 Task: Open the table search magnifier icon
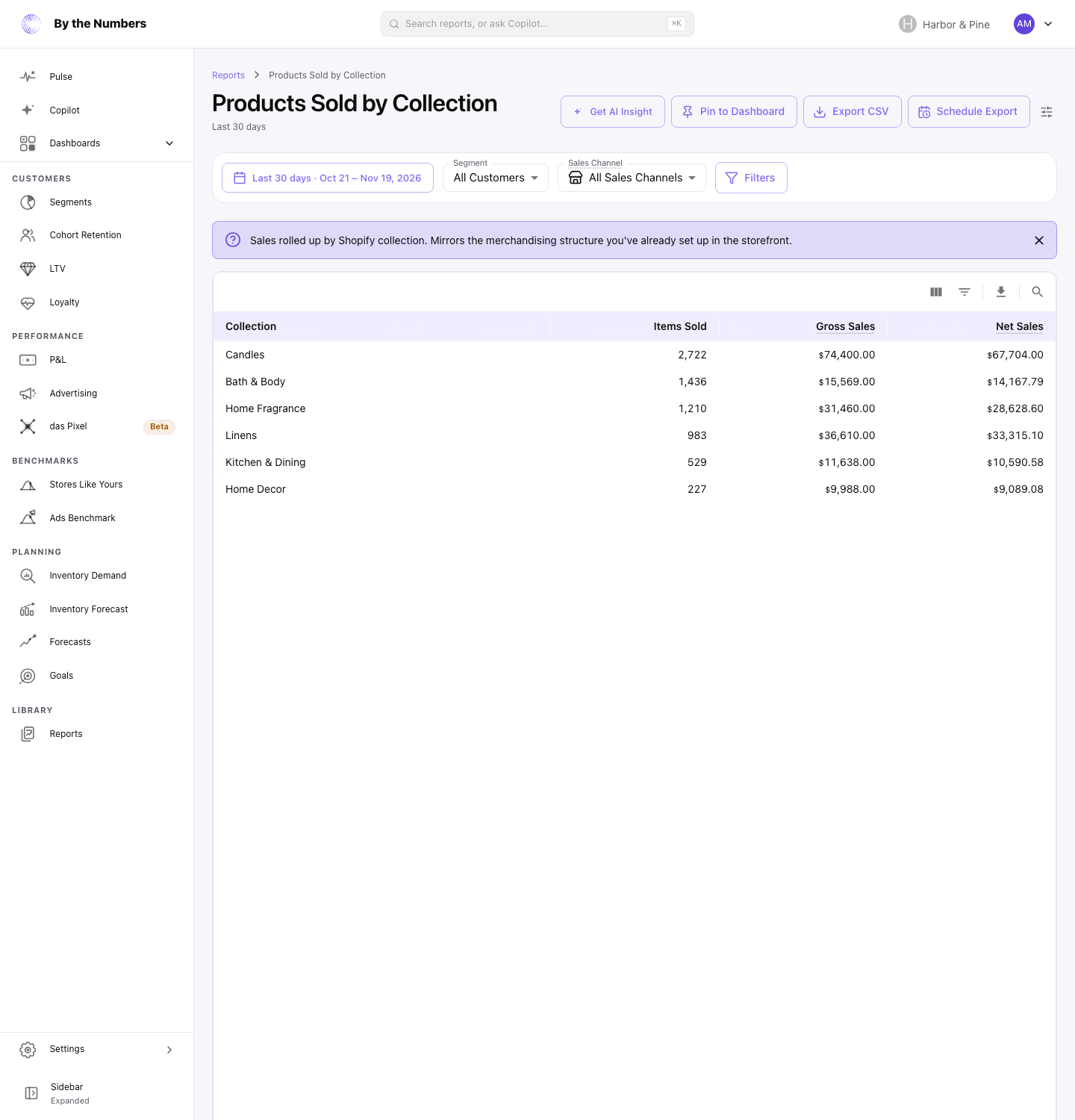coord(1037,292)
